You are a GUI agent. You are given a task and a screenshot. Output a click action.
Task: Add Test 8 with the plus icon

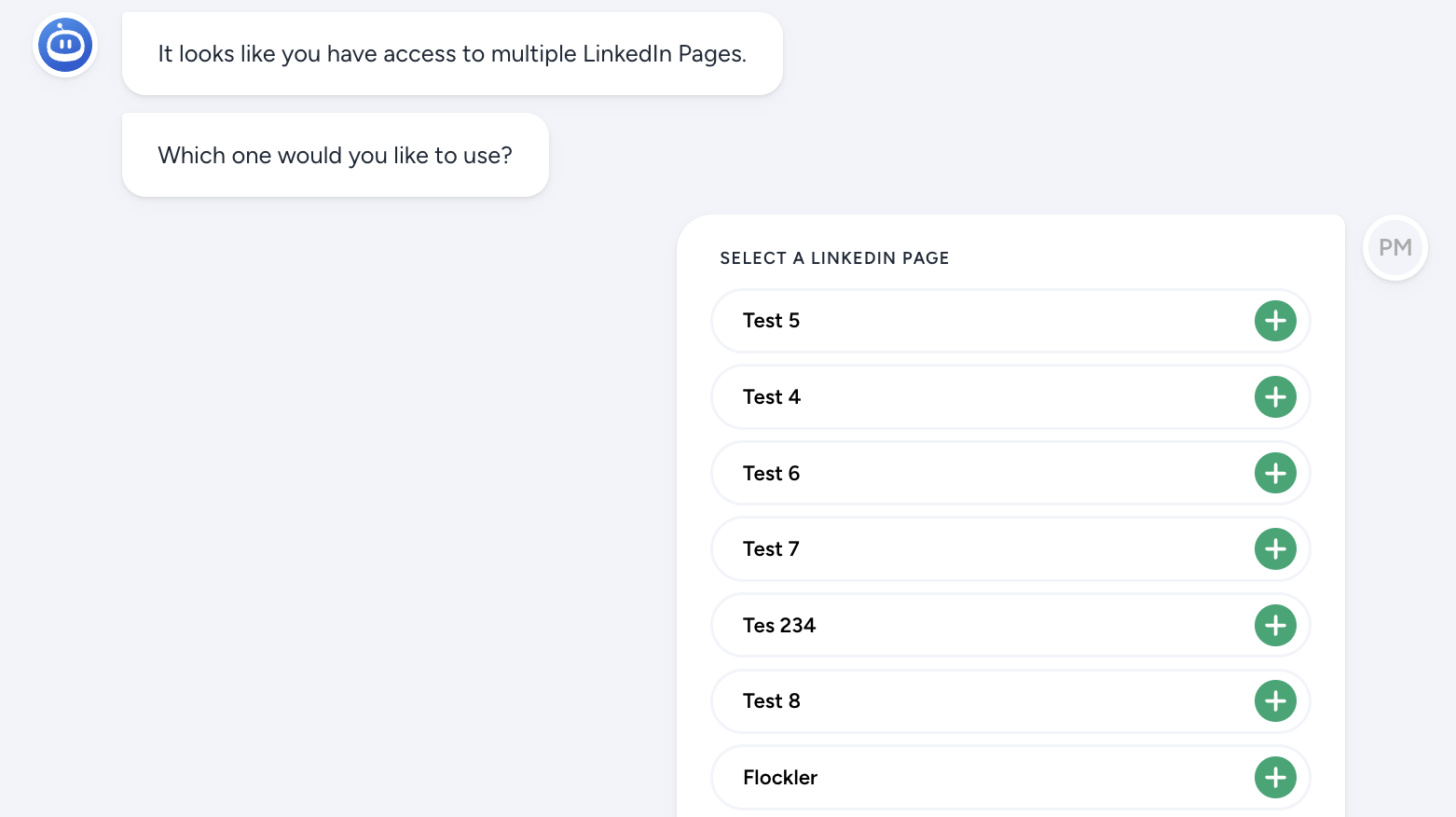click(1275, 701)
